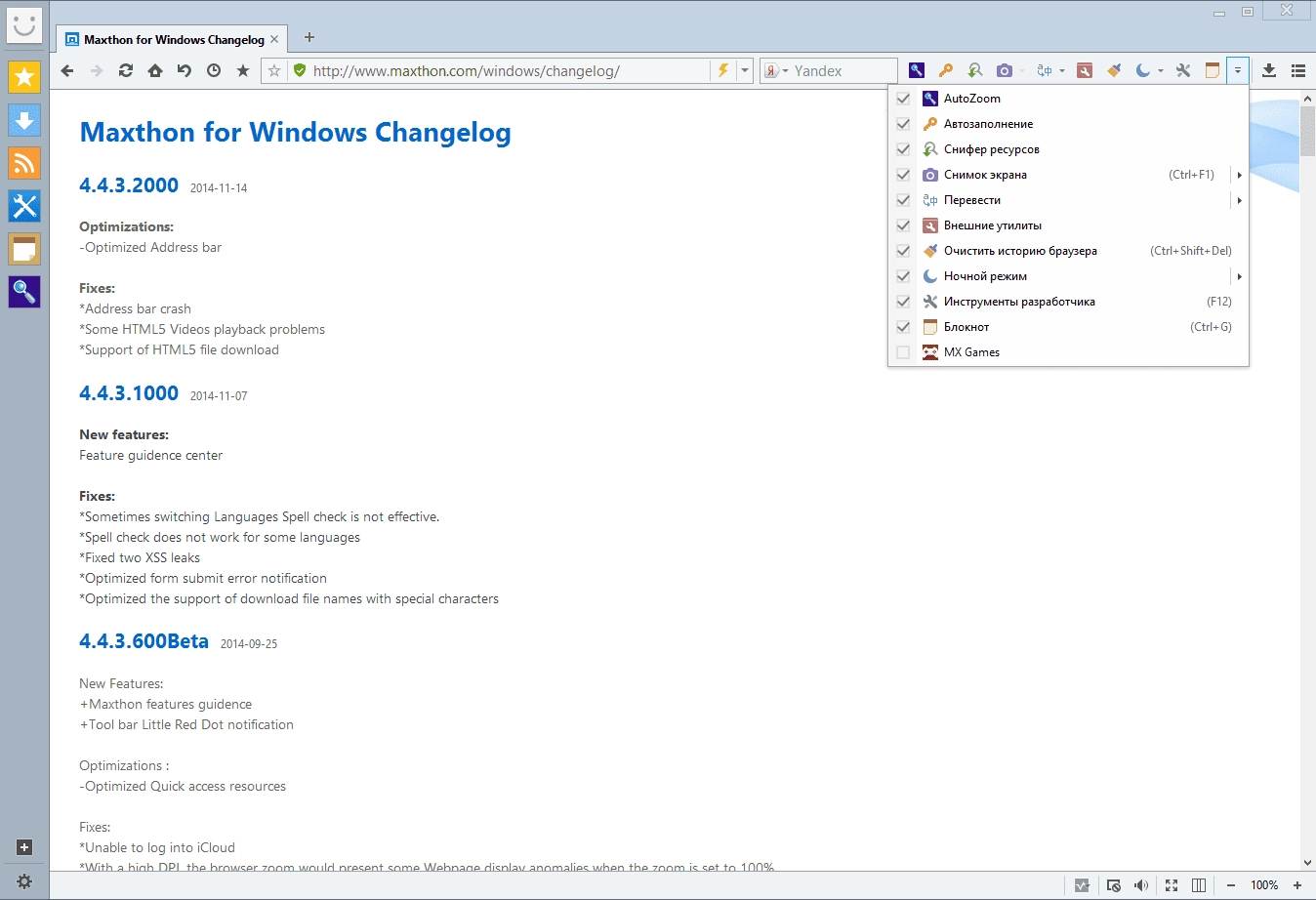Screen dimensions: 1316x900
Task: Open the notepad icon in the sidebar
Action: tap(24, 249)
